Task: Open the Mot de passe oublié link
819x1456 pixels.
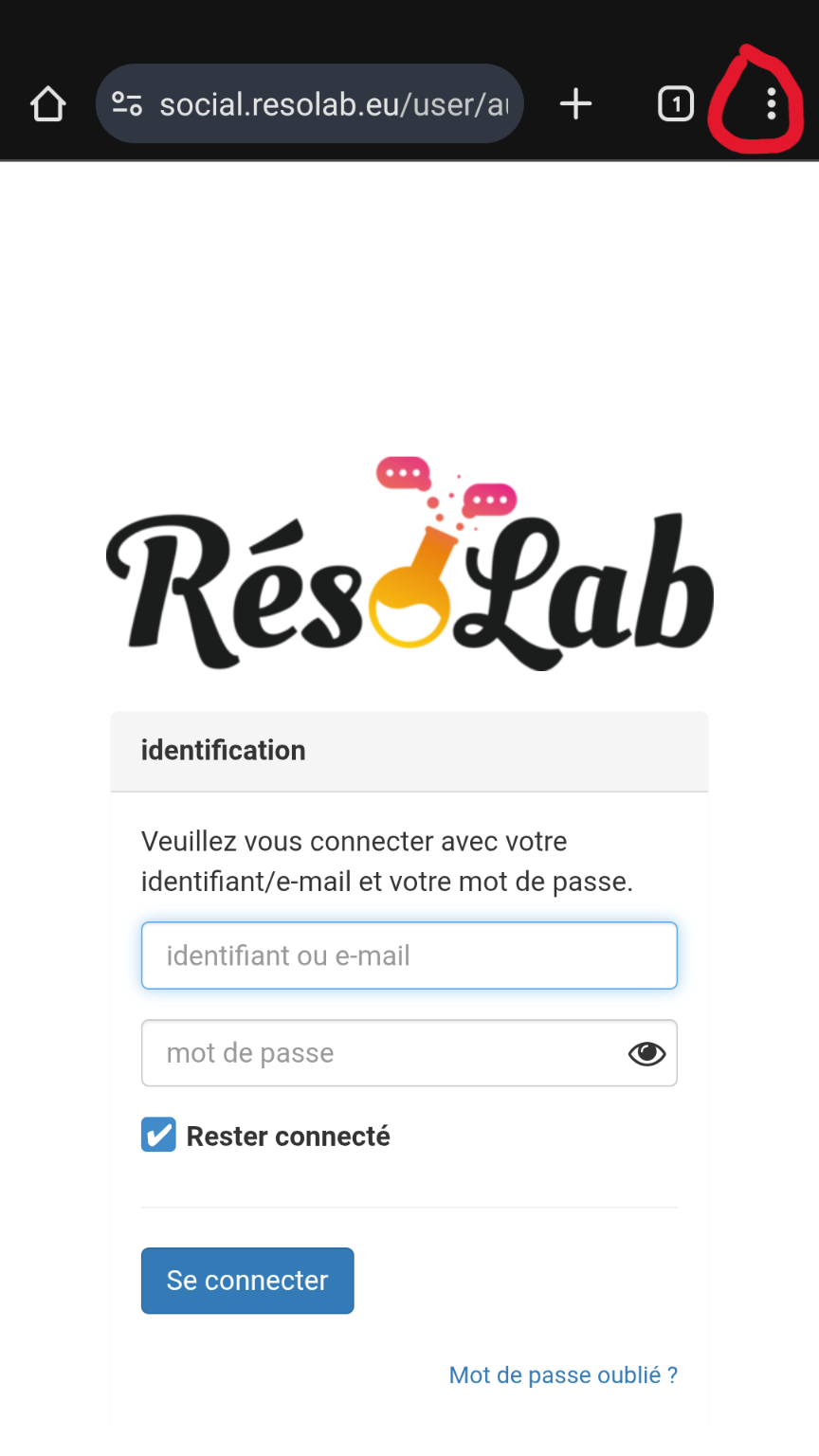Action: coord(563,1374)
